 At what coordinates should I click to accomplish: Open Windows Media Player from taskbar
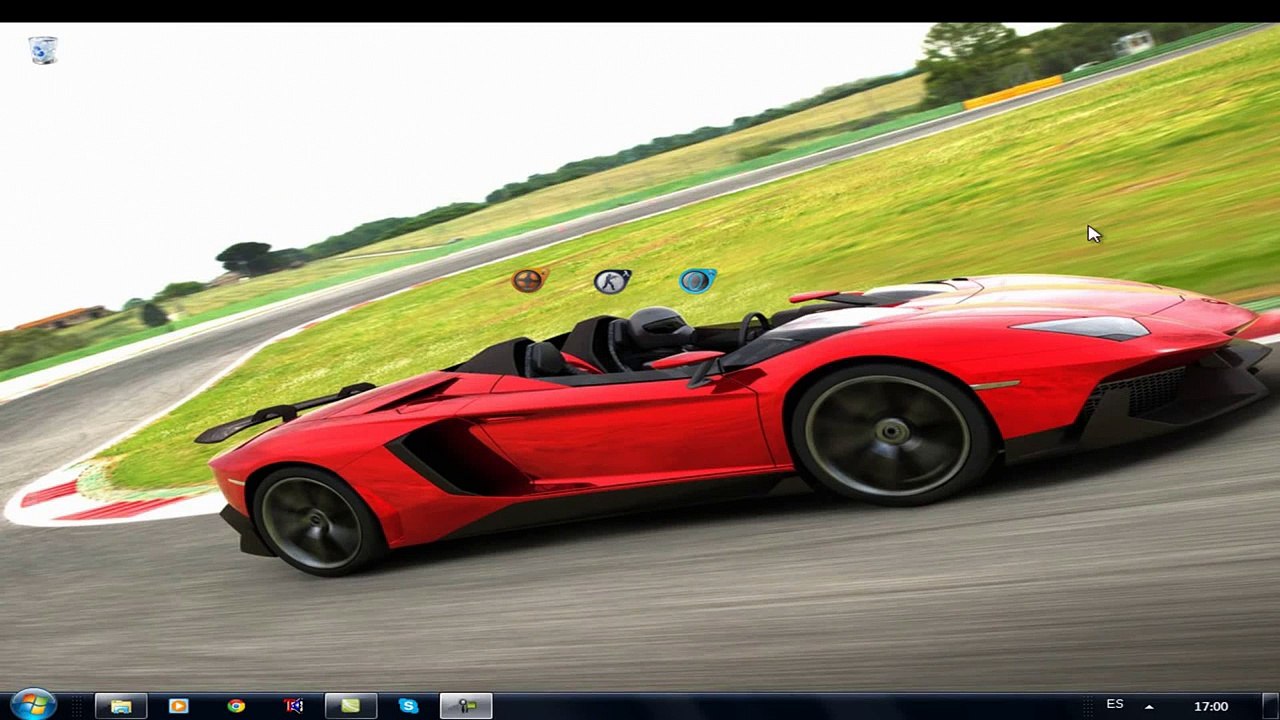[178, 706]
